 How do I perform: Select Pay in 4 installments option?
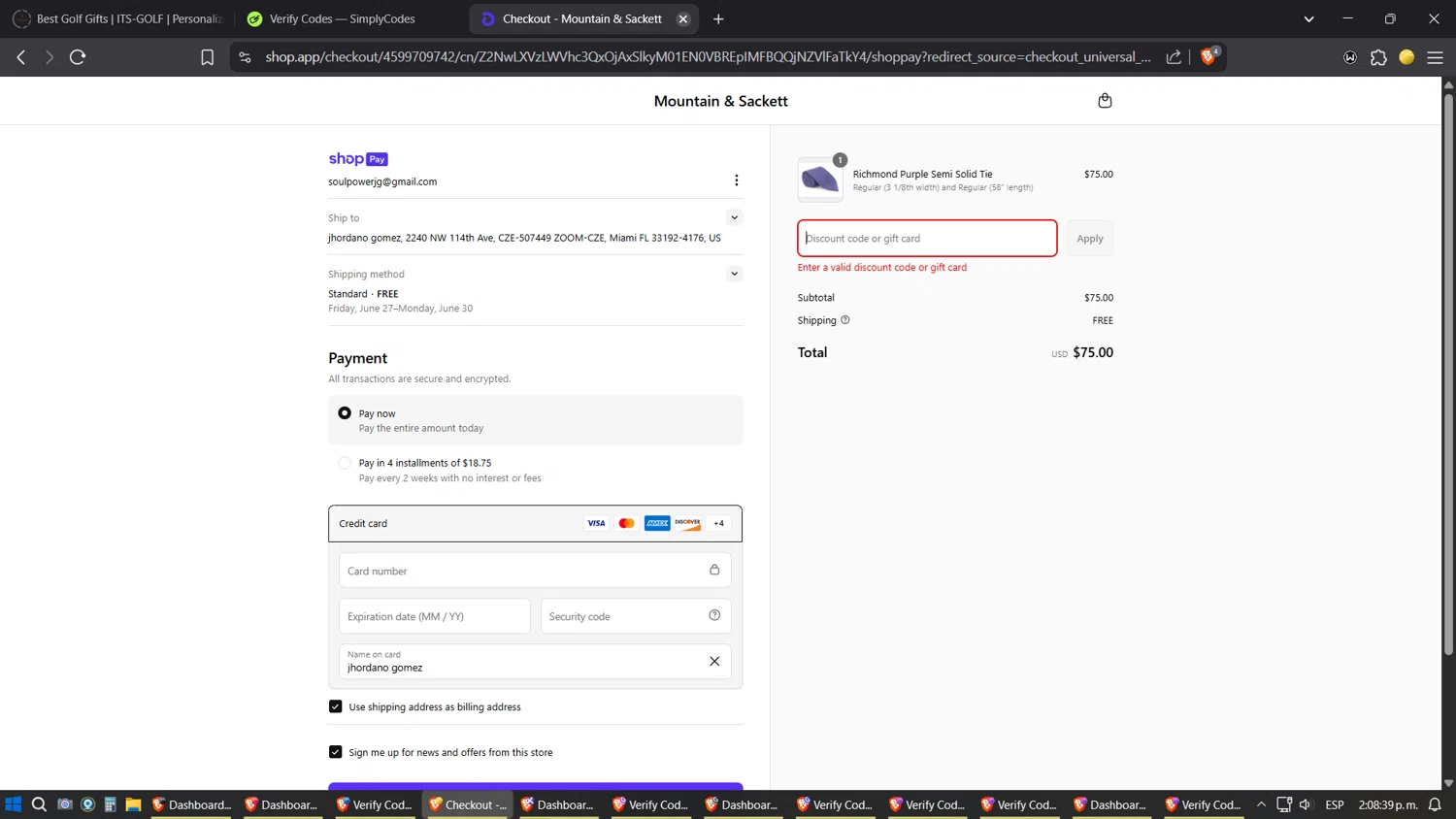click(345, 463)
